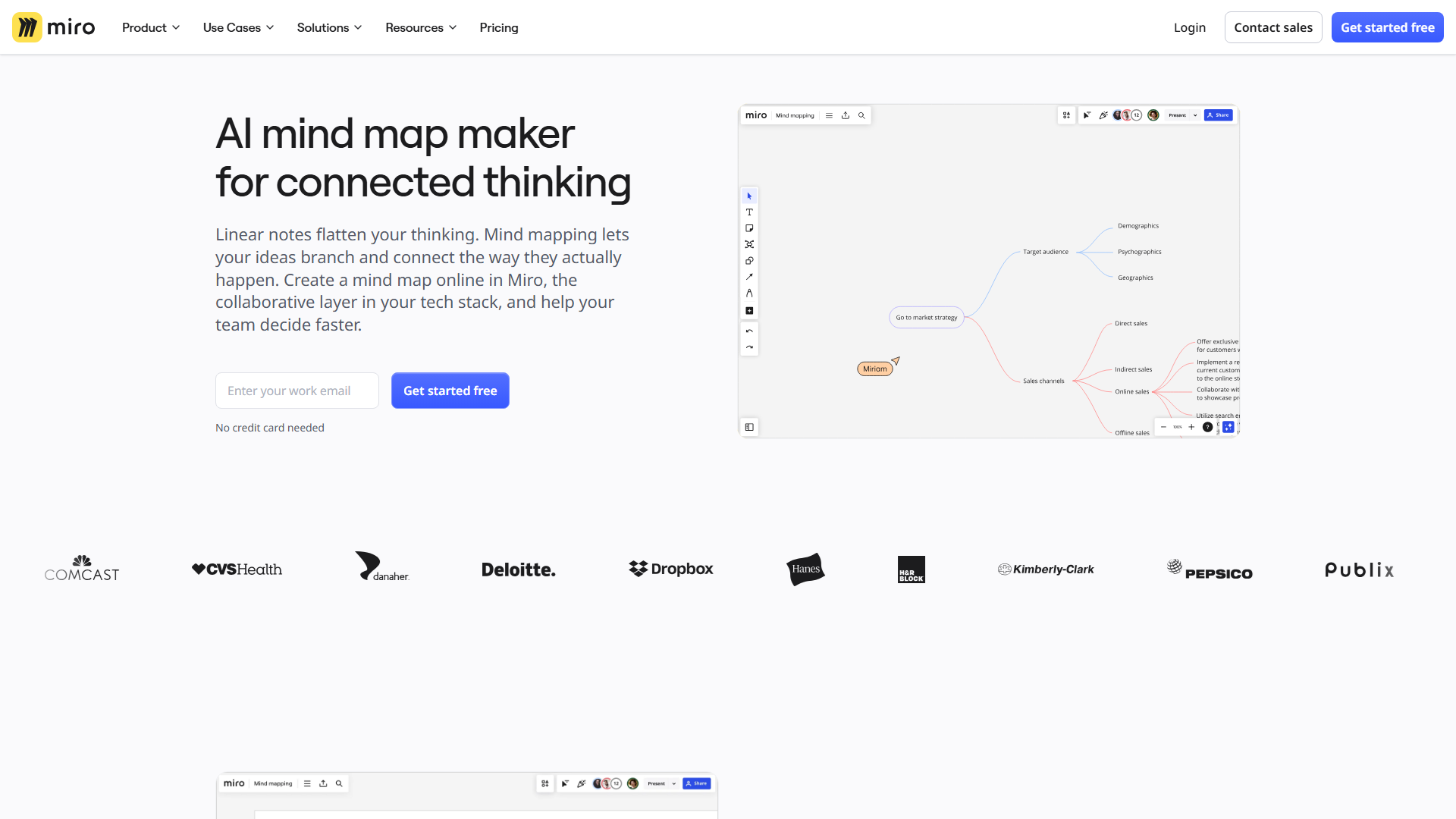
Task: Open the Use Cases dropdown
Action: pyautogui.click(x=238, y=27)
